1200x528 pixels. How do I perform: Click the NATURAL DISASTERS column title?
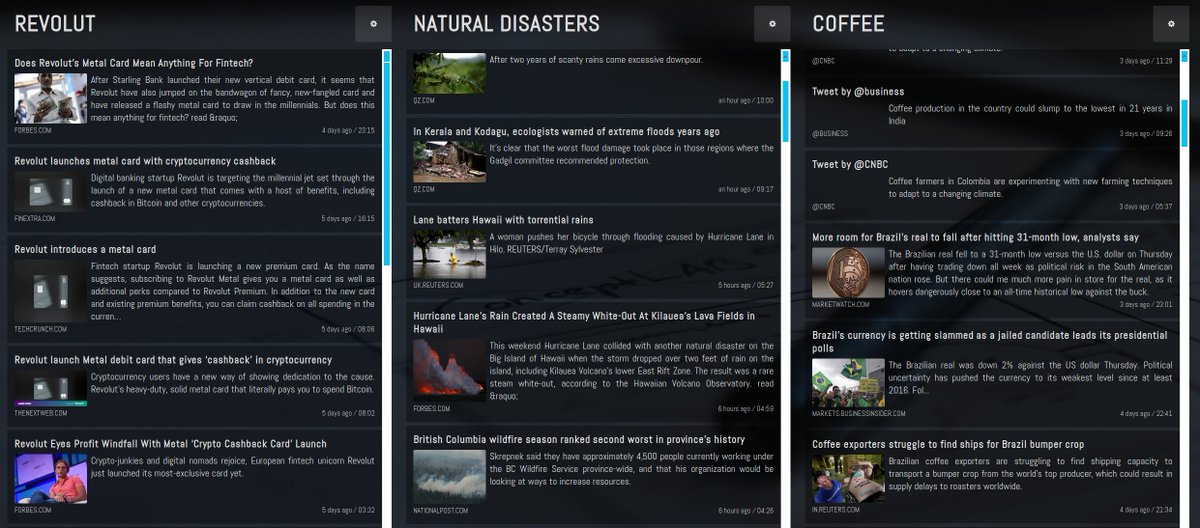pos(506,24)
